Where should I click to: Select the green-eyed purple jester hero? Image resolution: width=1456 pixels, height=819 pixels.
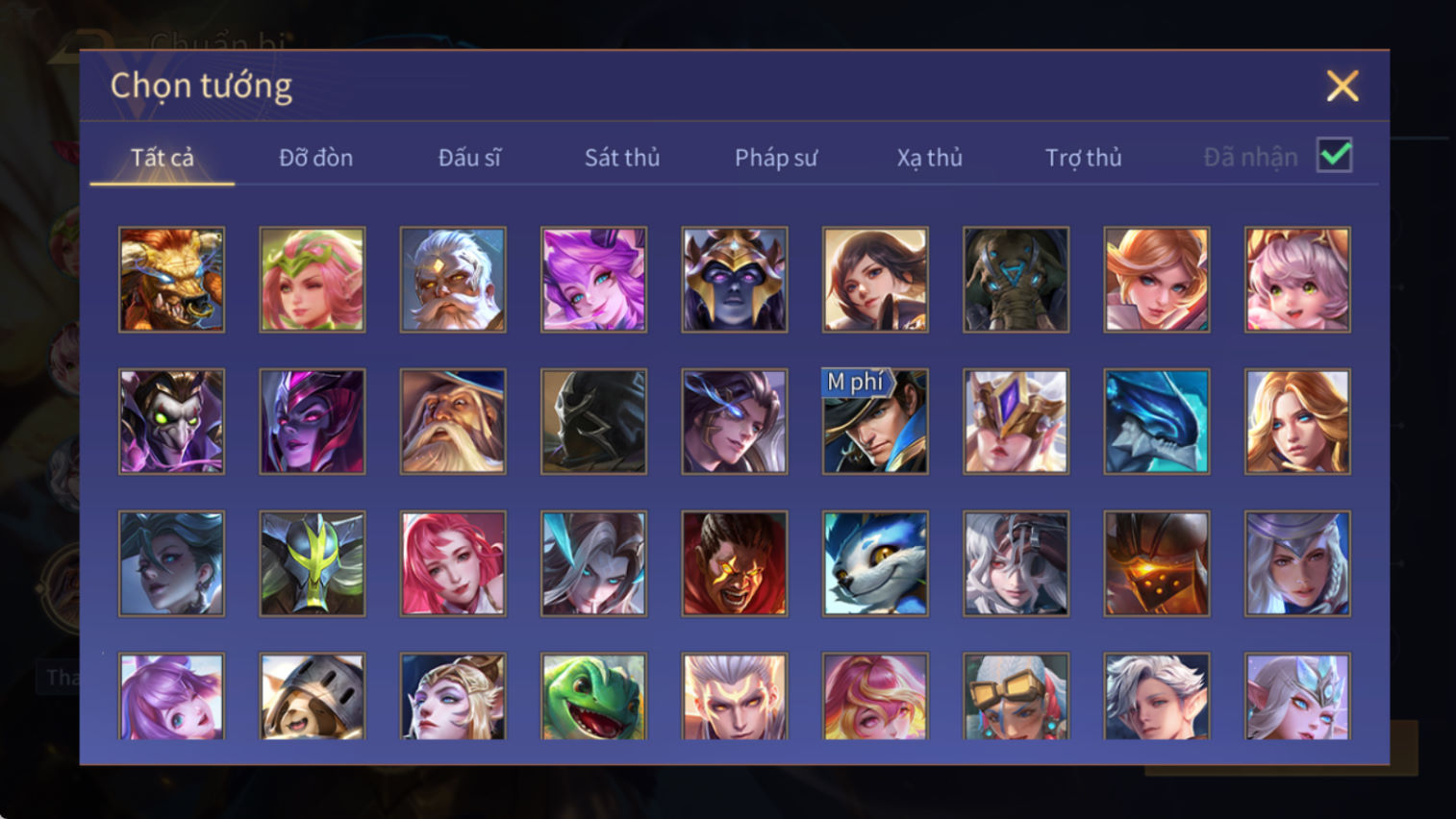tap(171, 421)
